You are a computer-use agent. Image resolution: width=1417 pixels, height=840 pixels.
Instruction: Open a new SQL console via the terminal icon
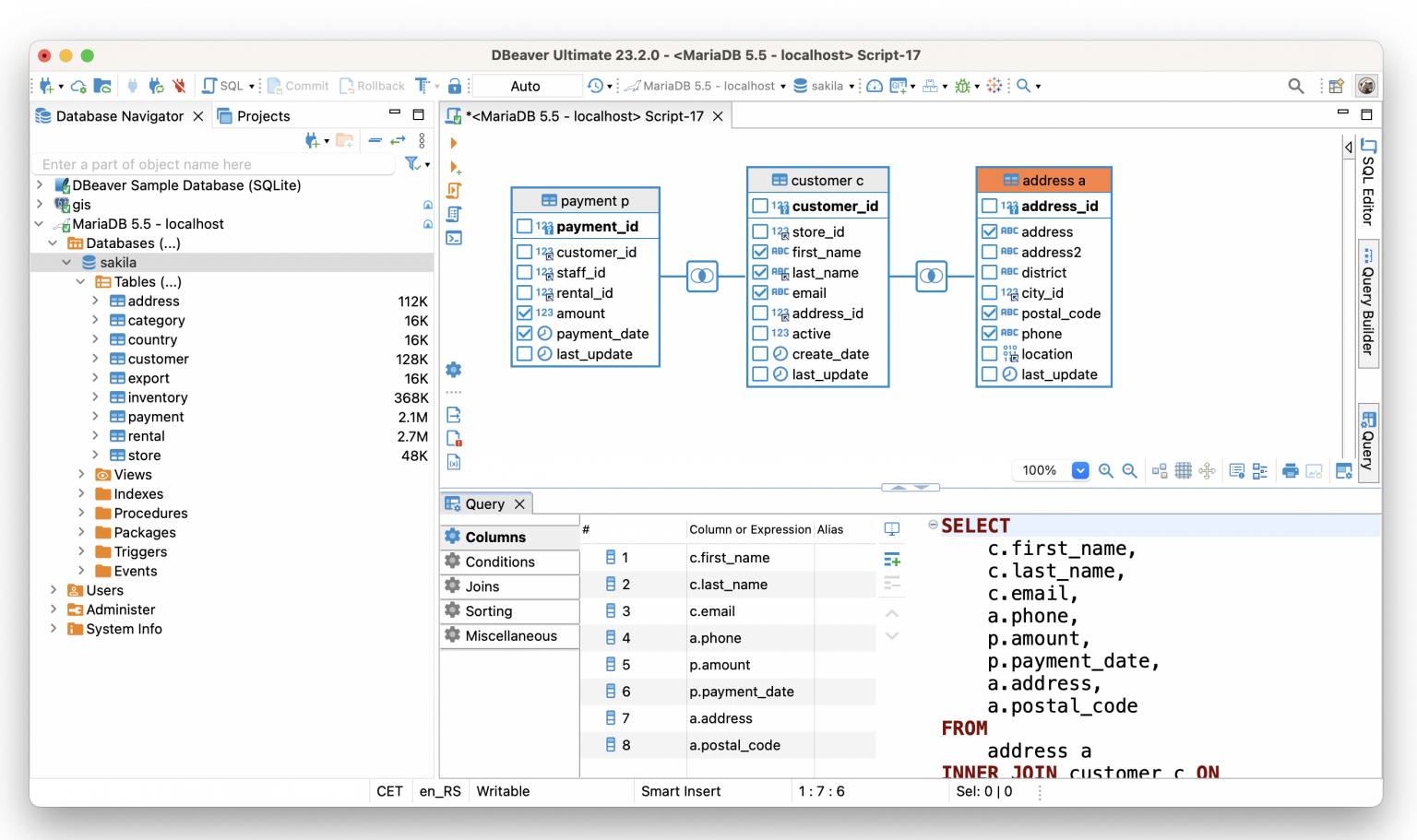(x=453, y=238)
